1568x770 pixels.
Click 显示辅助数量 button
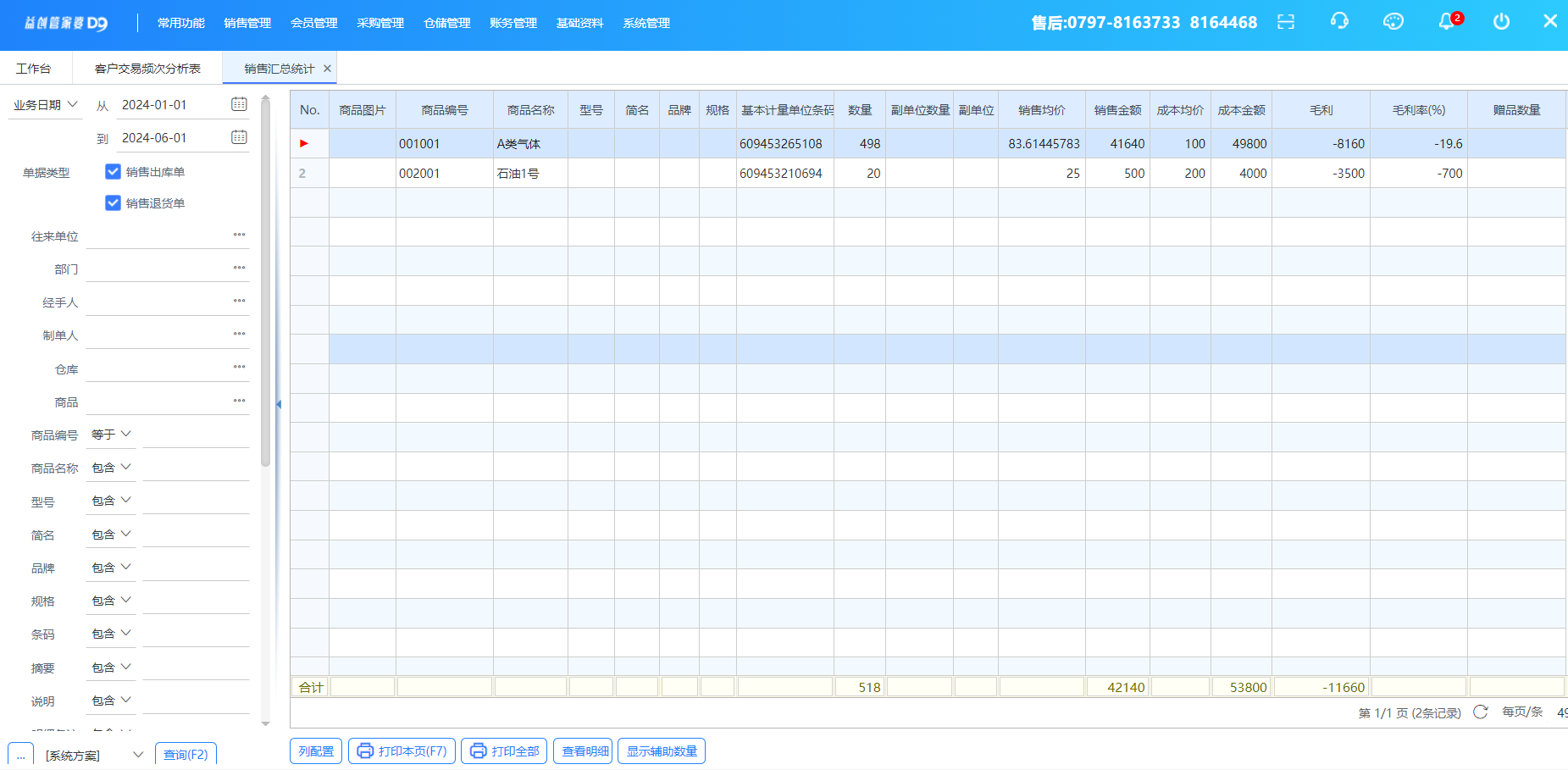point(662,751)
